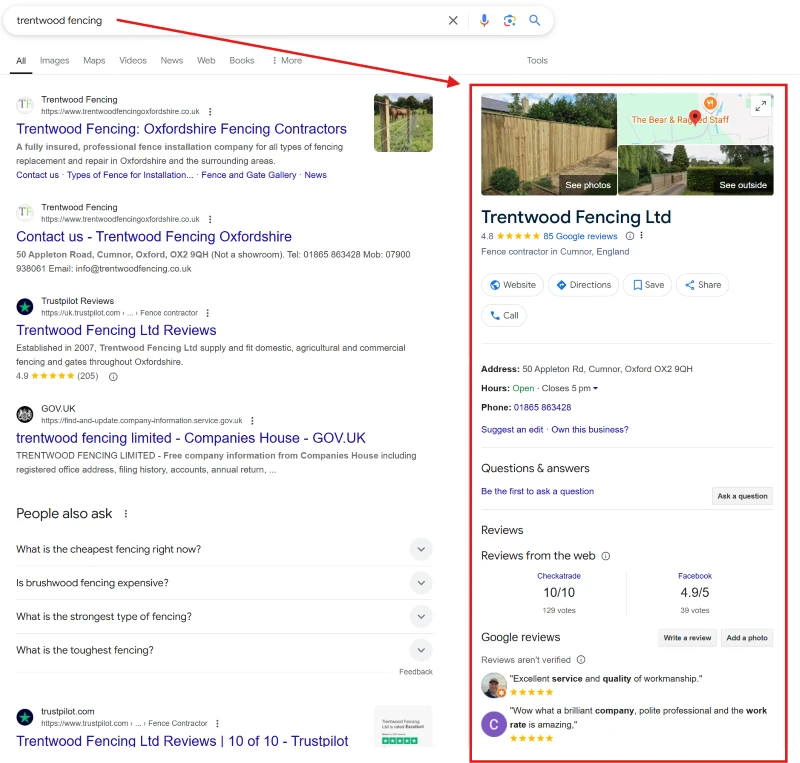Open options menu for Trustpilot Reviews result
800x763 pixels.
point(207,313)
